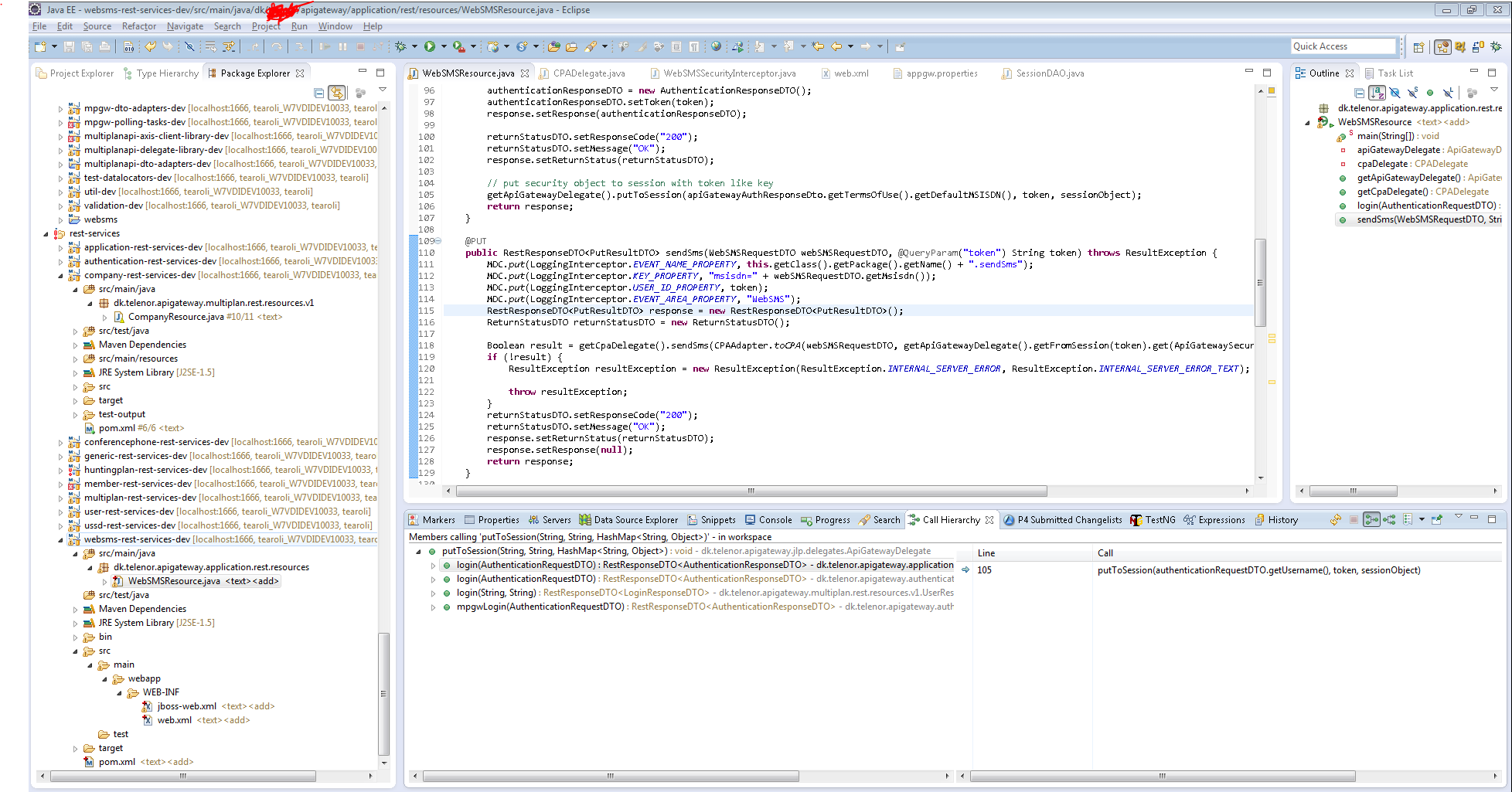Expand the websms project node
Image resolution: width=1512 pixels, height=792 pixels.
pyautogui.click(x=60, y=220)
